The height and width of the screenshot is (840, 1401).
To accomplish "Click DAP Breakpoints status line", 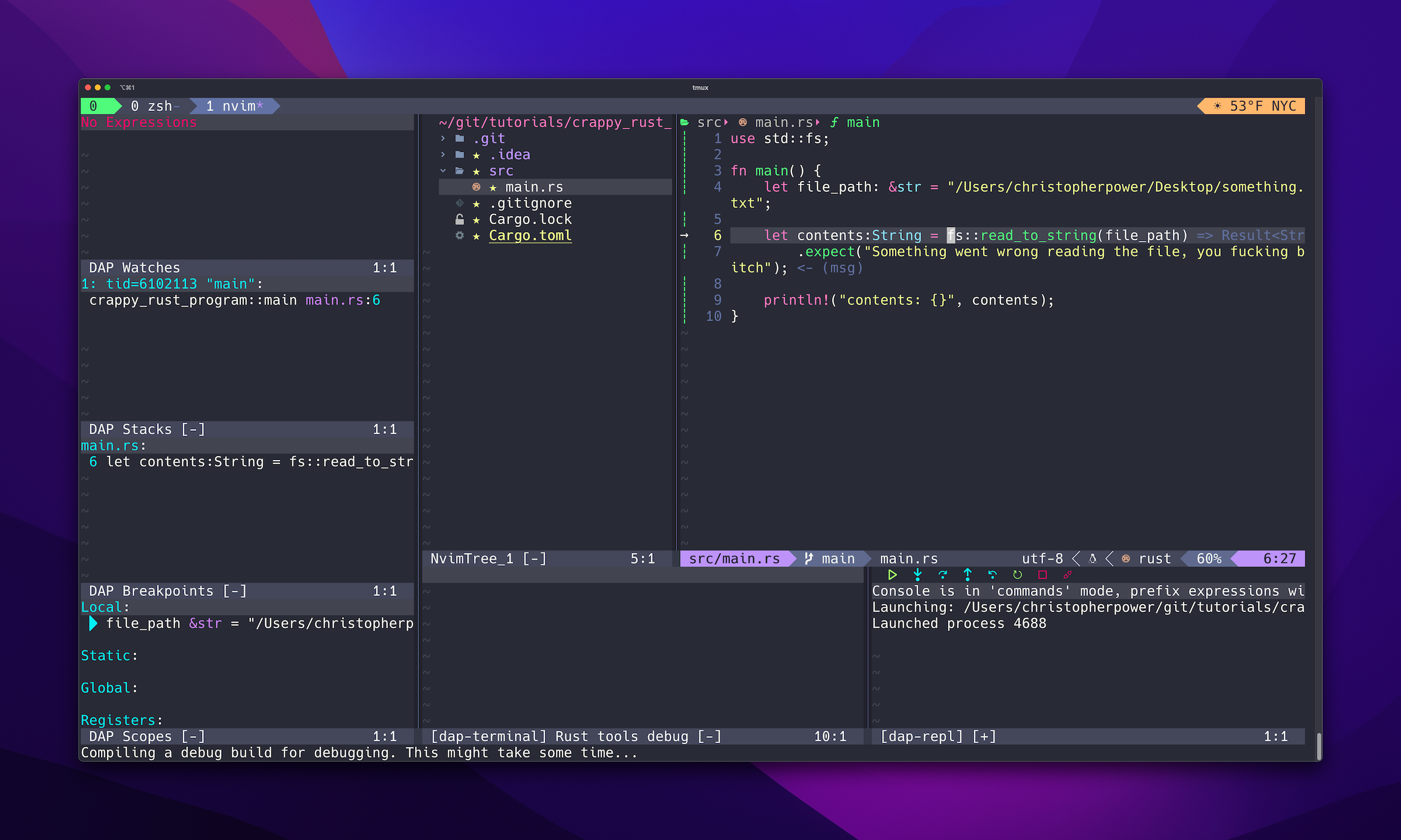I will tap(247, 591).
